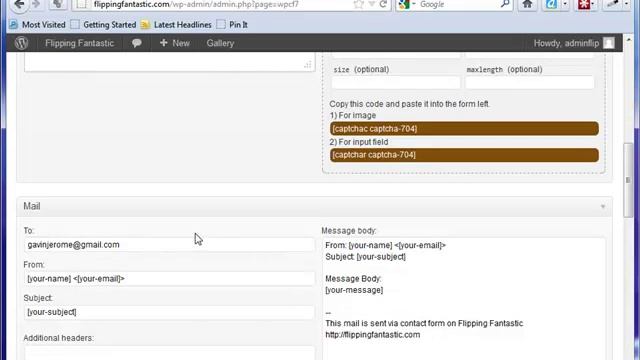Click the captcha size (optional) field
This screenshot has height=360, width=640.
pyautogui.click(x=396, y=82)
